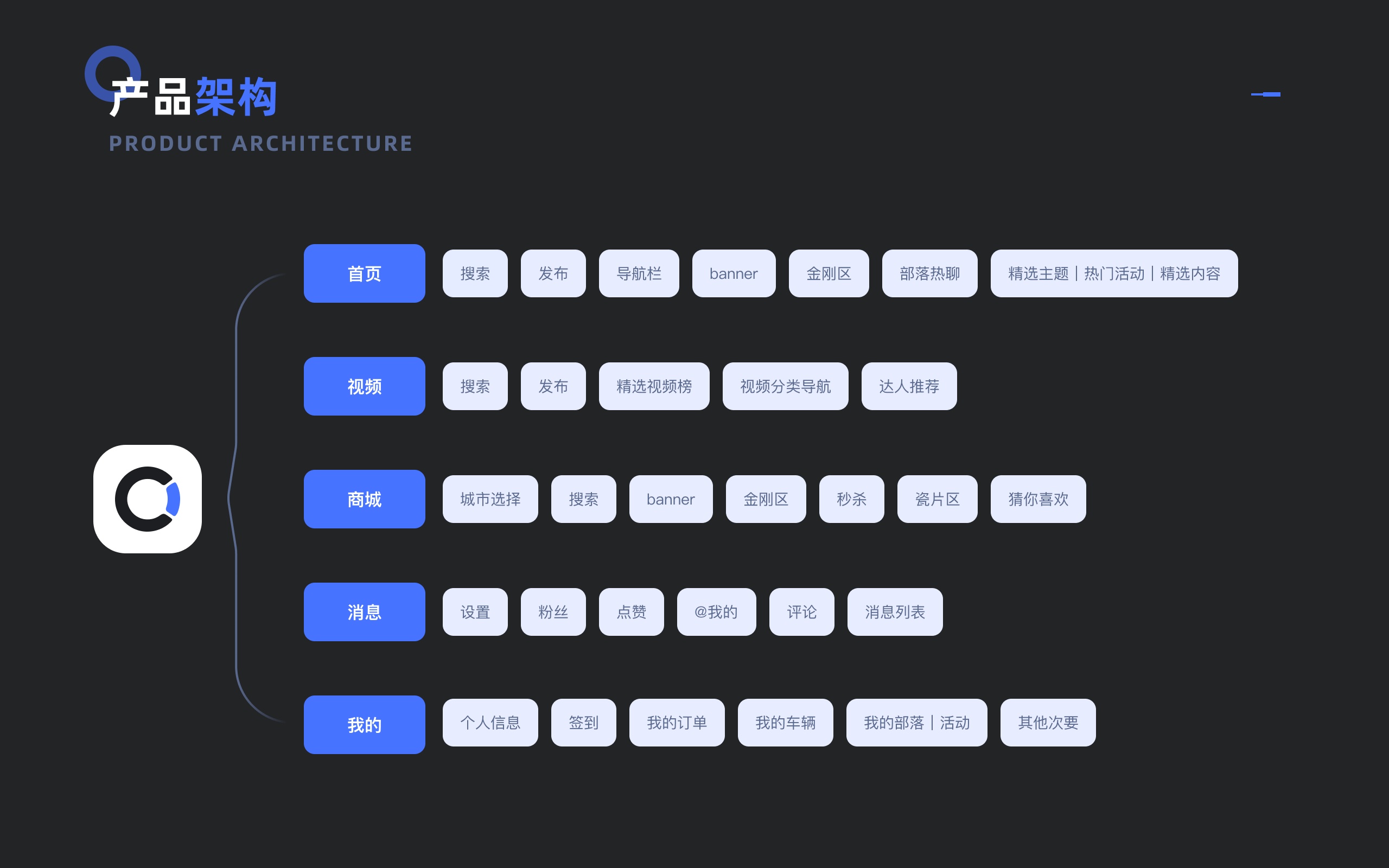Open the 商城 category block
This screenshot has height=868, width=1389.
coord(364,499)
